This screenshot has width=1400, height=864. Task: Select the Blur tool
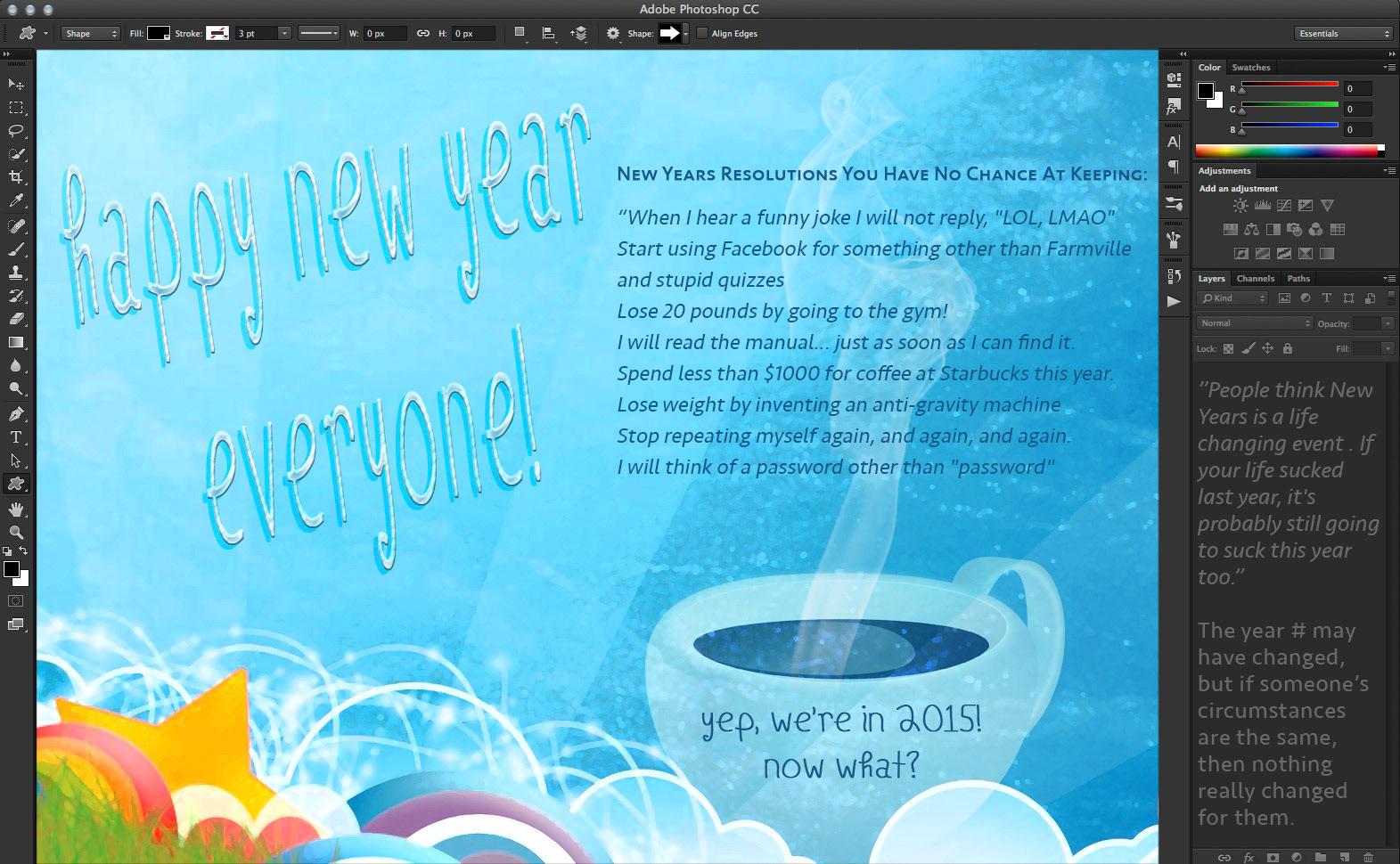point(16,366)
